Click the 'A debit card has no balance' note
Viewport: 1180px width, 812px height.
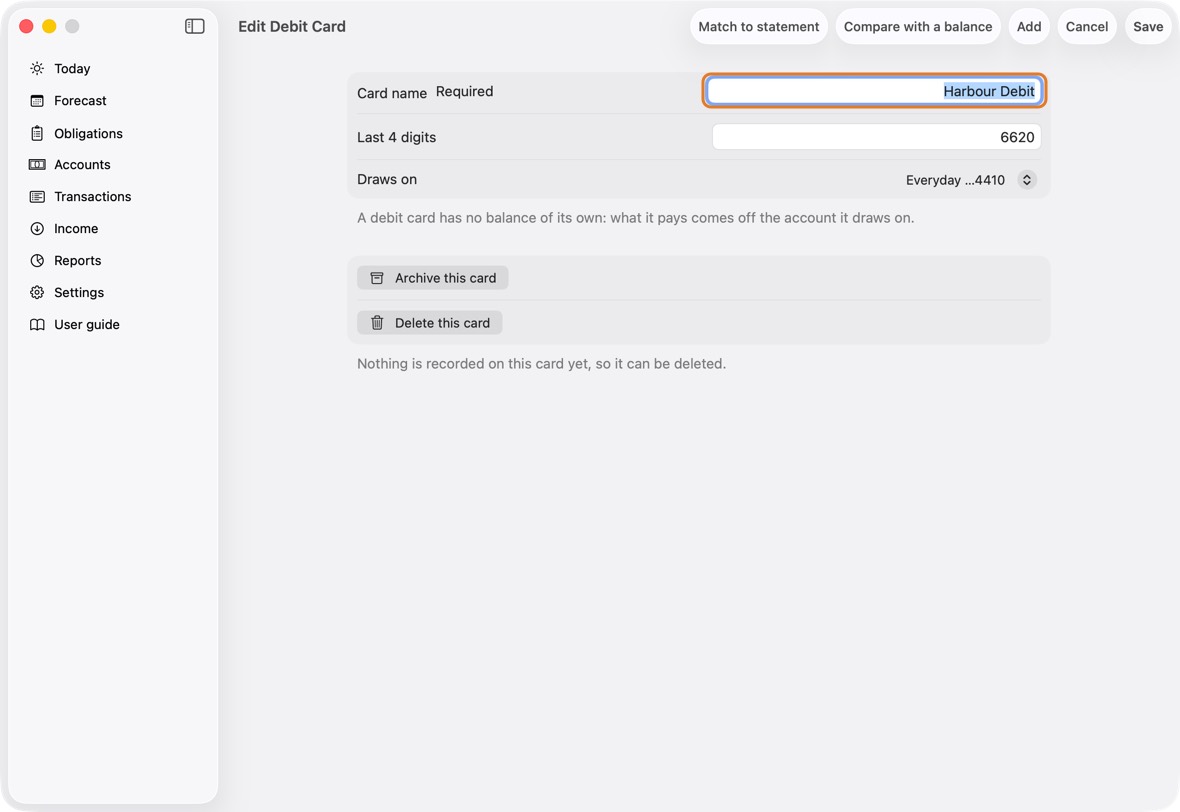635,217
